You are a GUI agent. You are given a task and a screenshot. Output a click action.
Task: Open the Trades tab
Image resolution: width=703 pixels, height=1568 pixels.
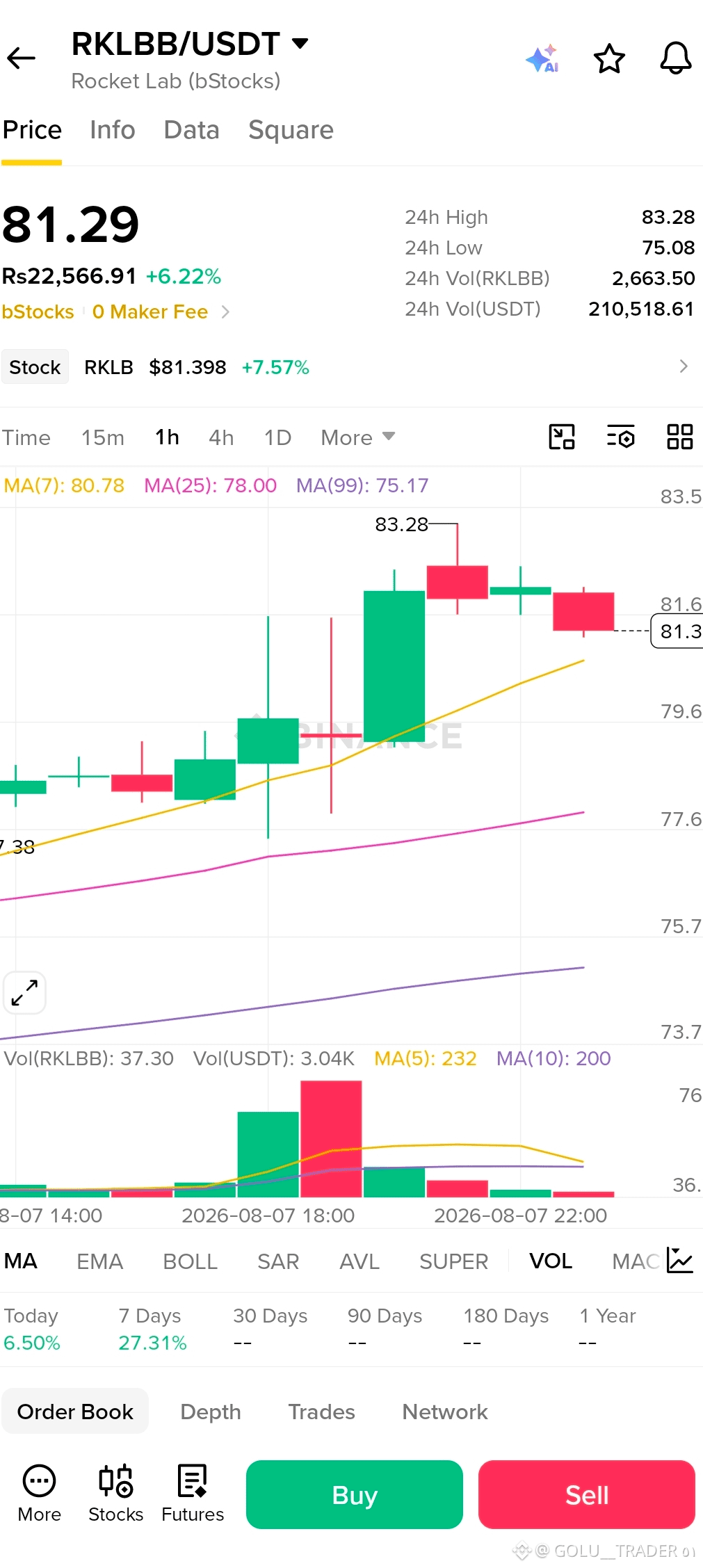coord(322,1412)
